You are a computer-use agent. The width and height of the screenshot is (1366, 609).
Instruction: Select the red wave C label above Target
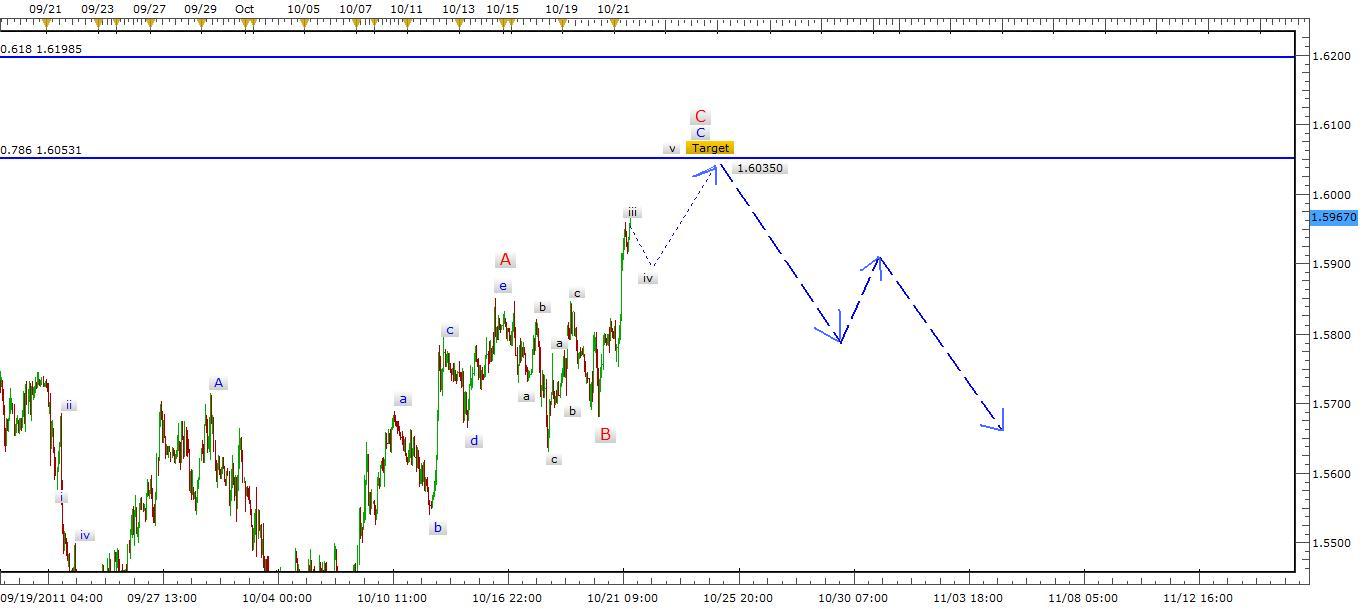[x=701, y=117]
